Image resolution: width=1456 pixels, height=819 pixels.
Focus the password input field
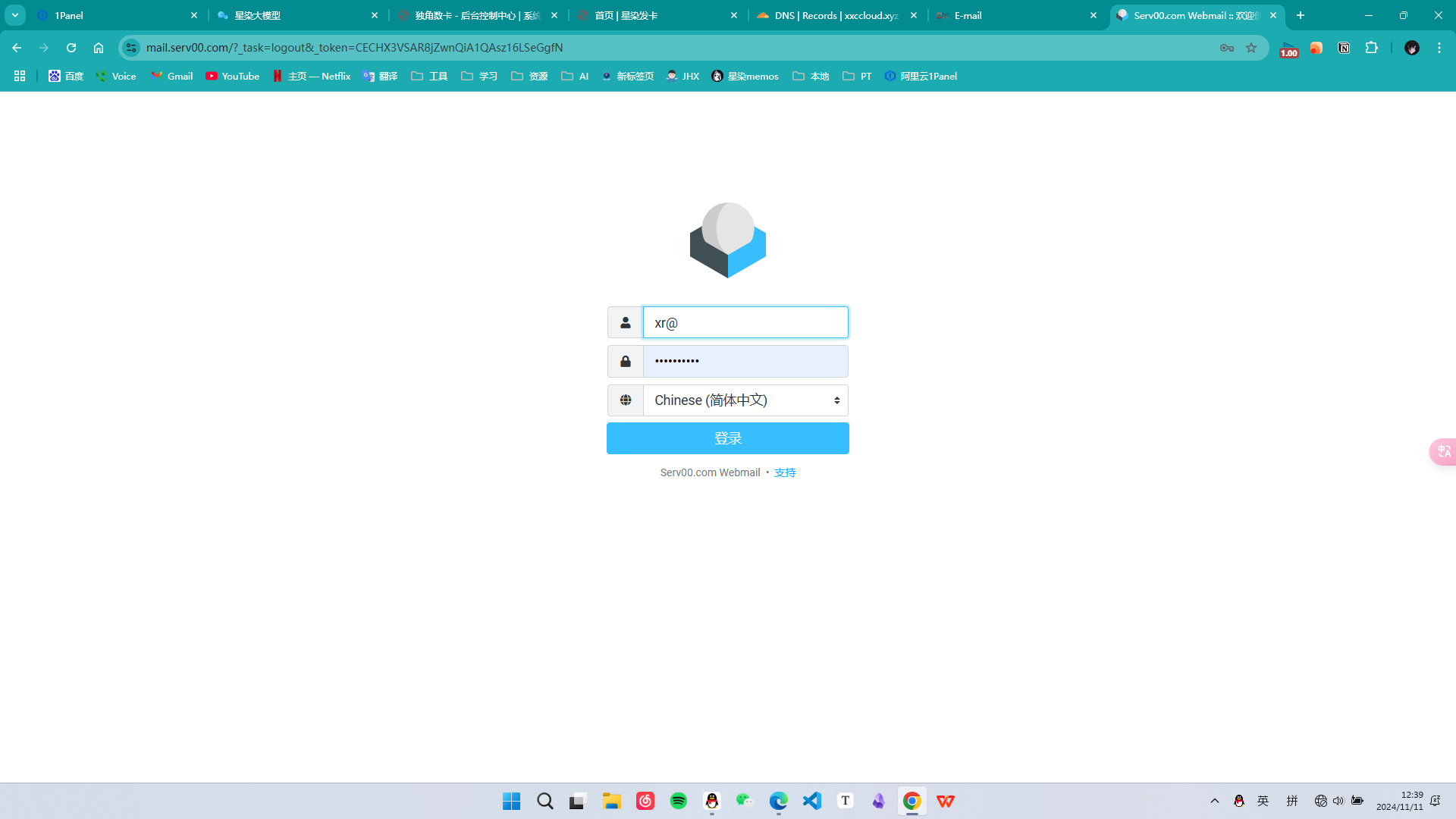(745, 362)
